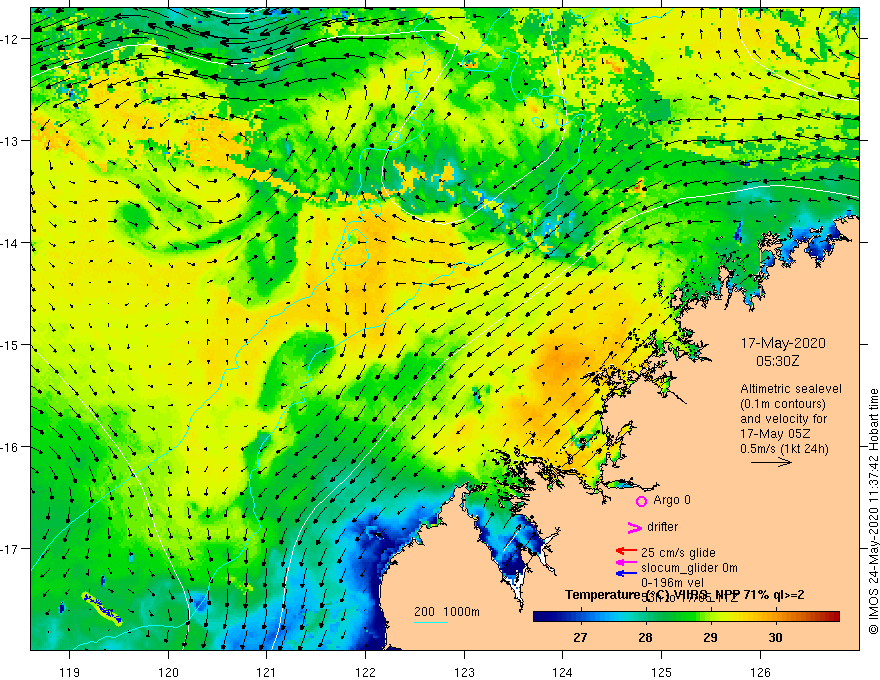Click the dark red end of temperature colorbar

click(x=833, y=617)
